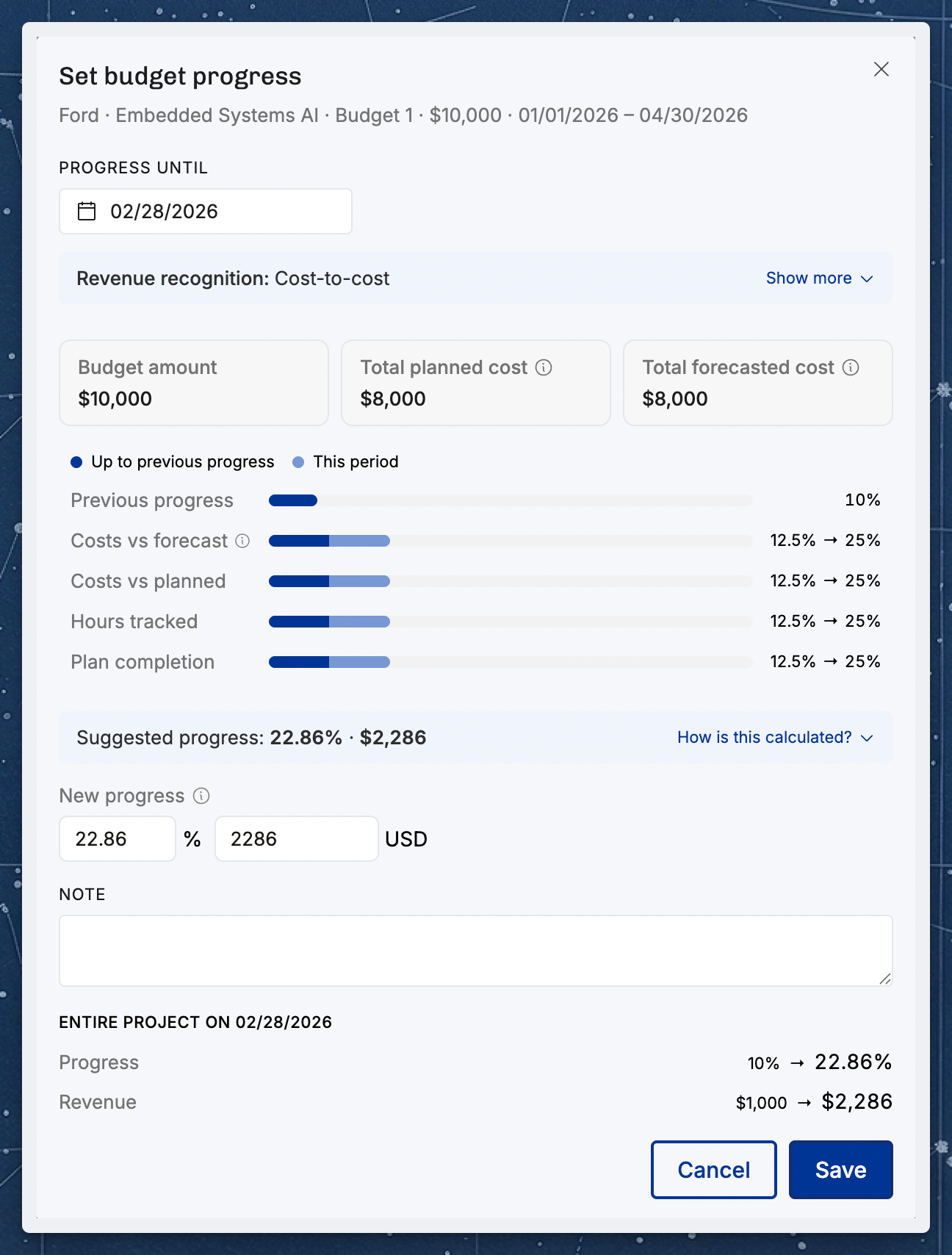Image resolution: width=952 pixels, height=1255 pixels.
Task: Click the Hours tracked progress bar
Action: click(x=511, y=622)
